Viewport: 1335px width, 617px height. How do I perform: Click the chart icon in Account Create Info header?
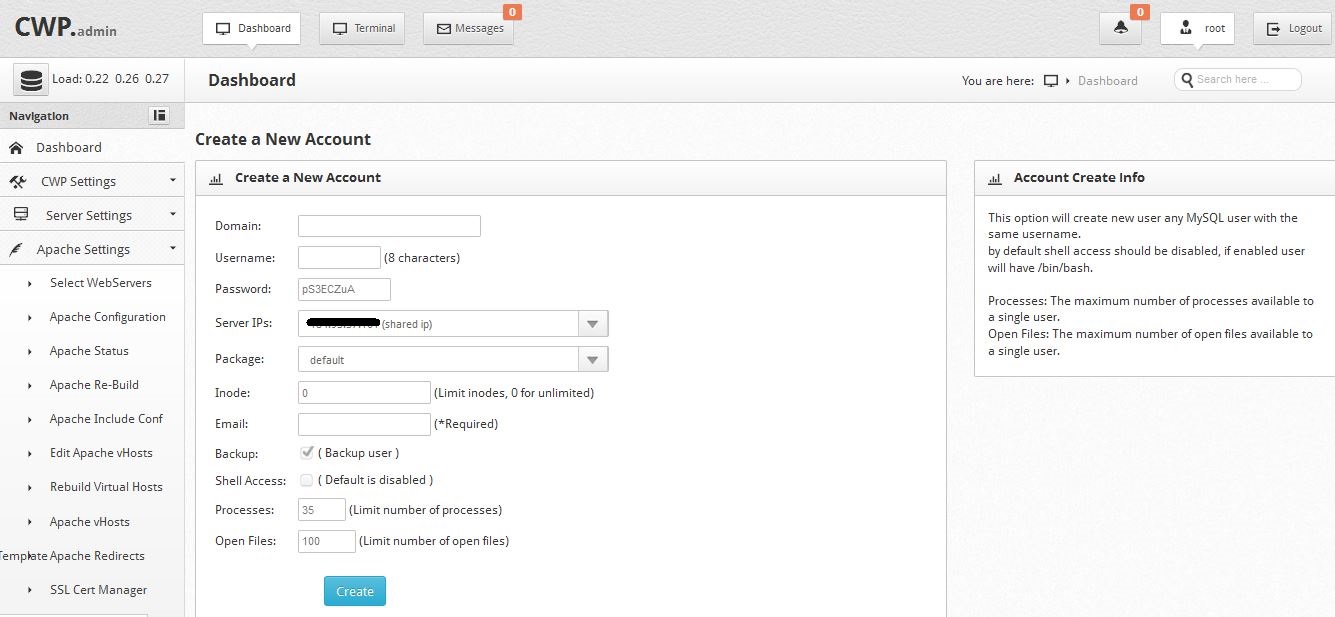pos(994,179)
